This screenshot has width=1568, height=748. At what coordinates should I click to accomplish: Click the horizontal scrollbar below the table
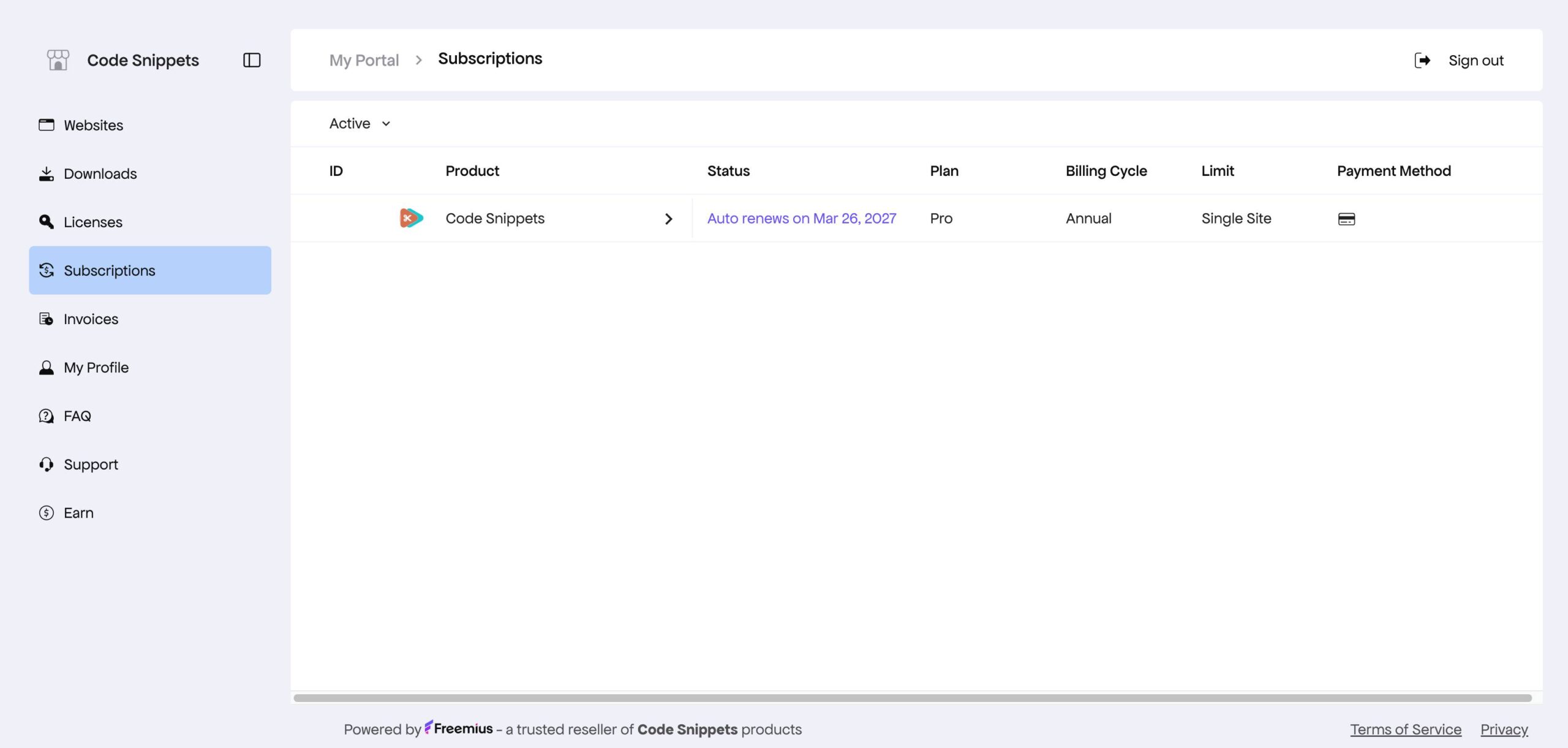pyautogui.click(x=913, y=698)
